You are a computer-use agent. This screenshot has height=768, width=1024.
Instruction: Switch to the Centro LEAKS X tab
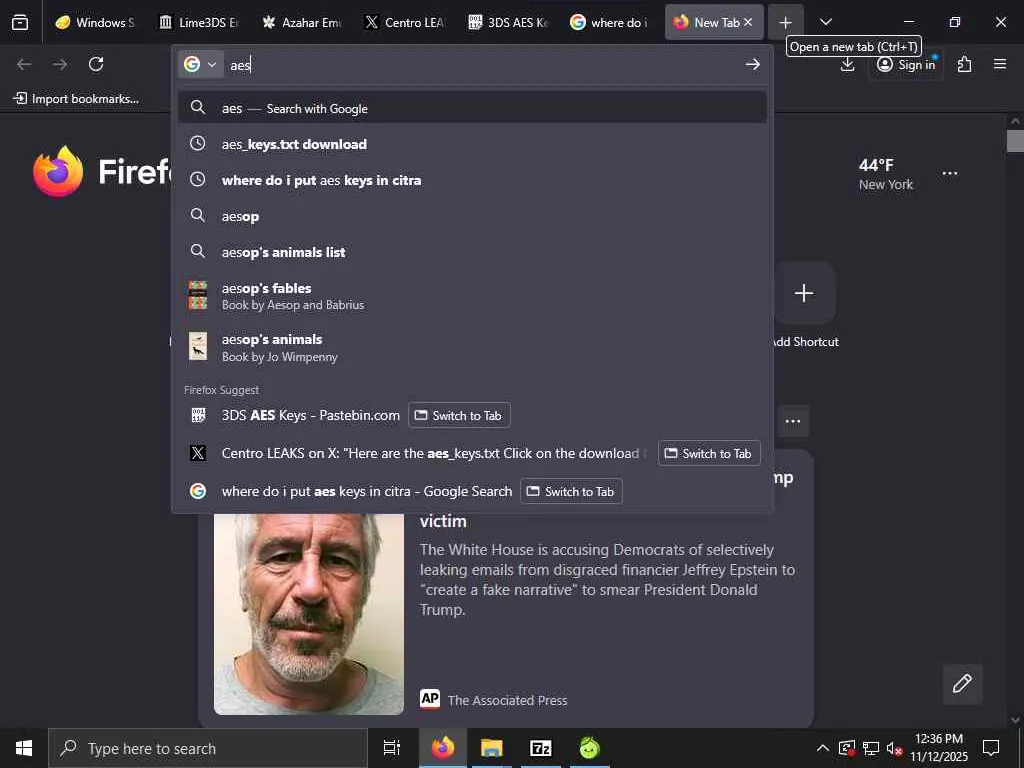[404, 22]
